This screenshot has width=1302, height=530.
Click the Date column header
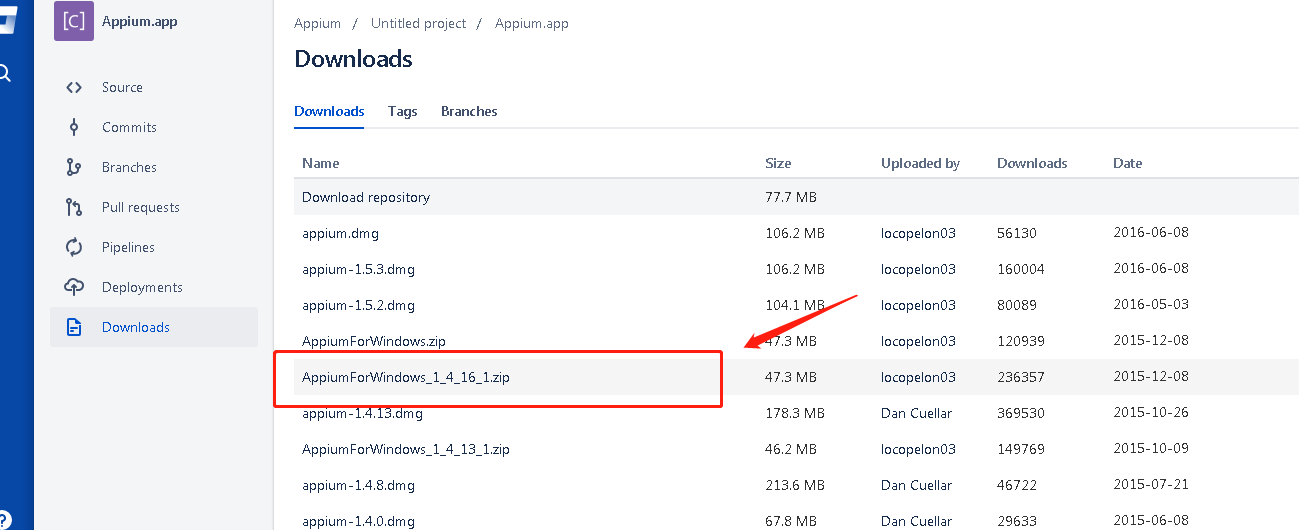click(x=1127, y=163)
